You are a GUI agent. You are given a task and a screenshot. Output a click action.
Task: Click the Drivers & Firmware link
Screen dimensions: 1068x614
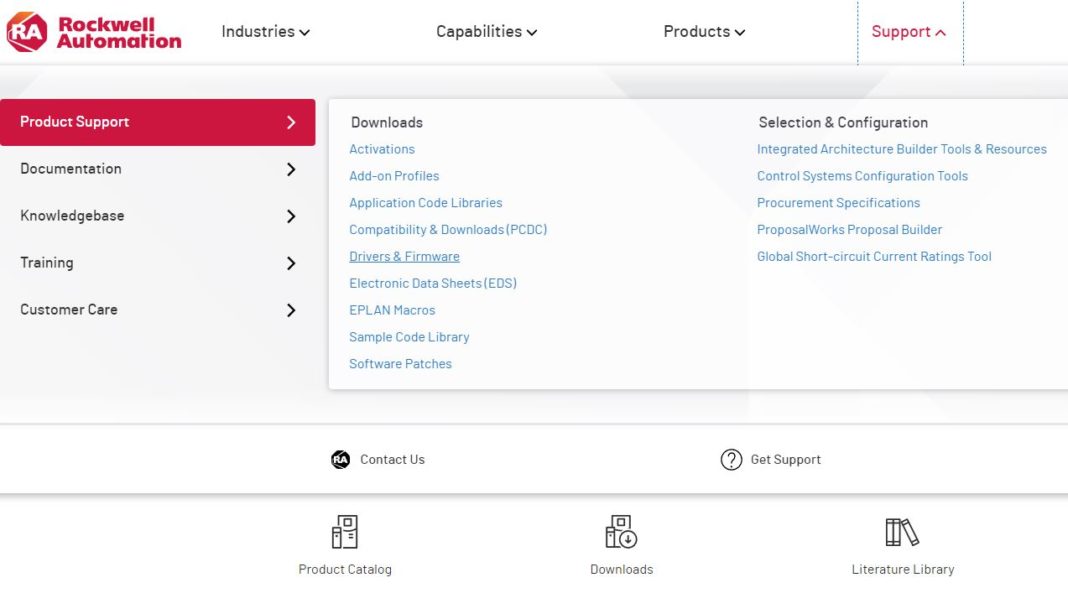click(x=404, y=256)
